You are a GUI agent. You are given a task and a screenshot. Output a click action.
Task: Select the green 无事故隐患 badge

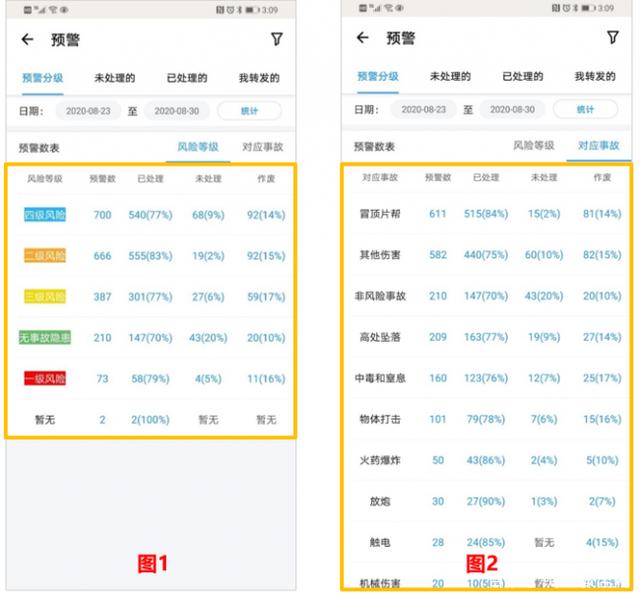44,338
